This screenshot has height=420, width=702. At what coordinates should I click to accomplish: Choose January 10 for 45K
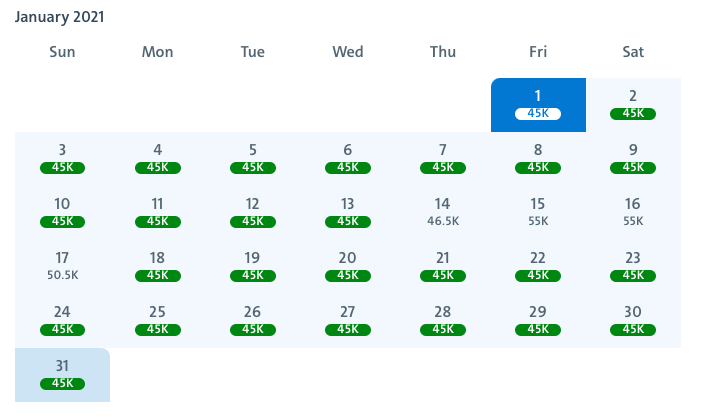click(x=62, y=212)
